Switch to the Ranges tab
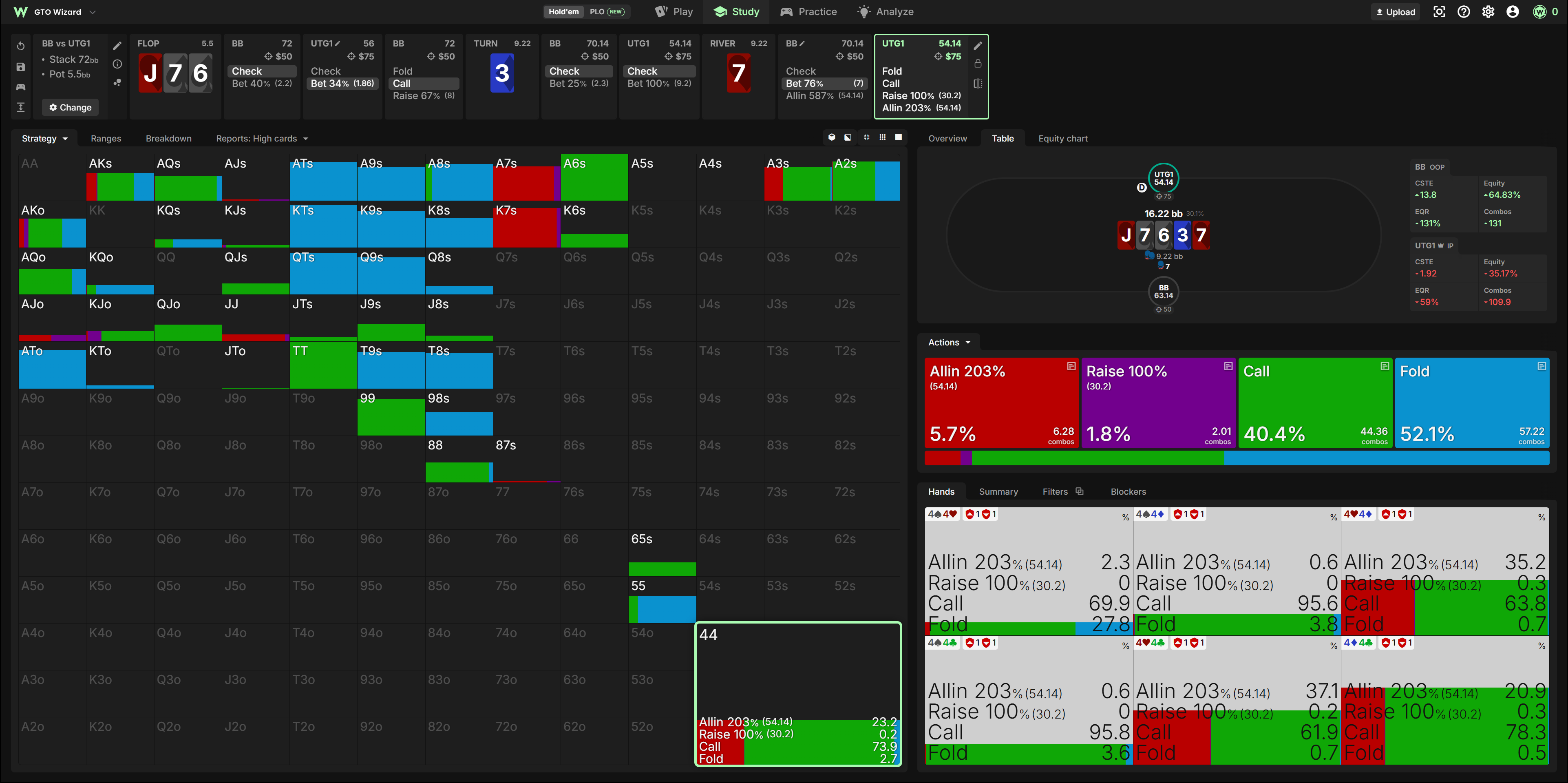This screenshot has height=783, width=1568. 106,138
